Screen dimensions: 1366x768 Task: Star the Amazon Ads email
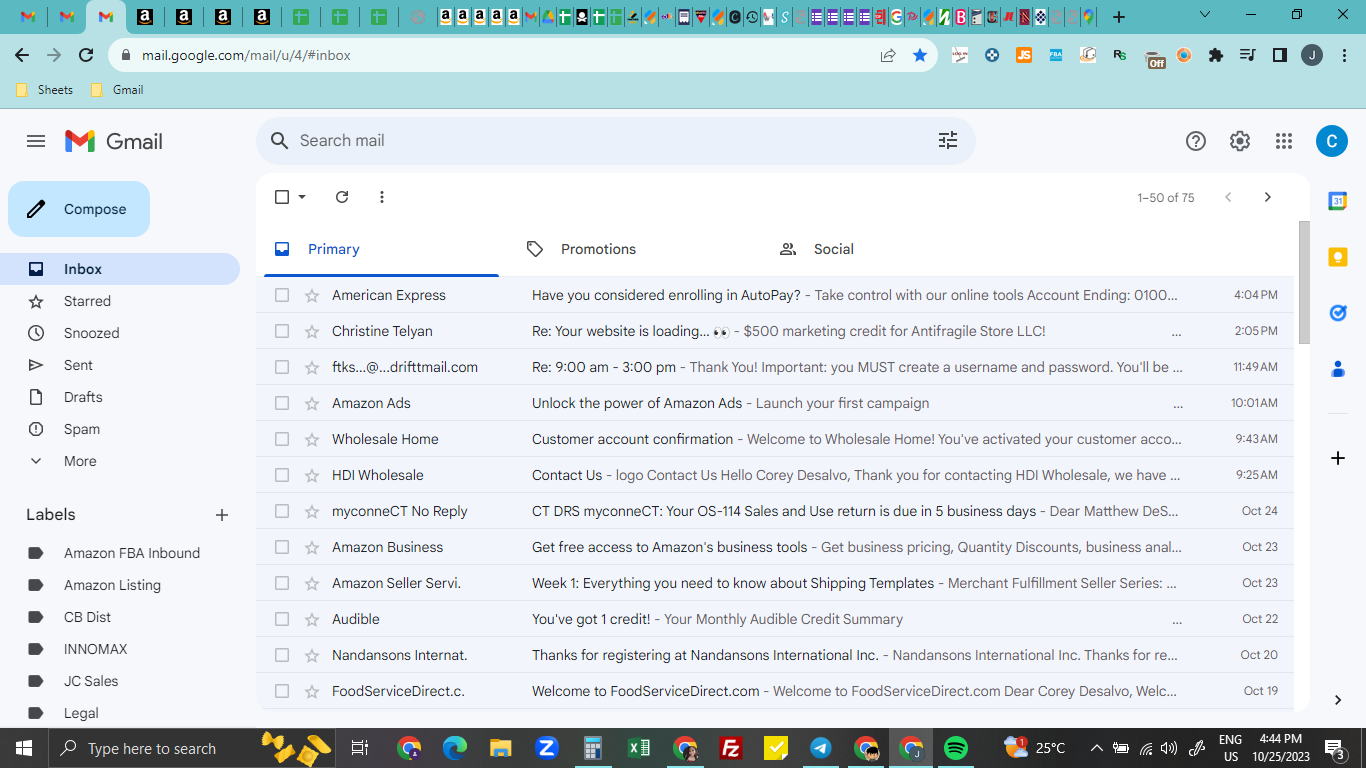(312, 403)
